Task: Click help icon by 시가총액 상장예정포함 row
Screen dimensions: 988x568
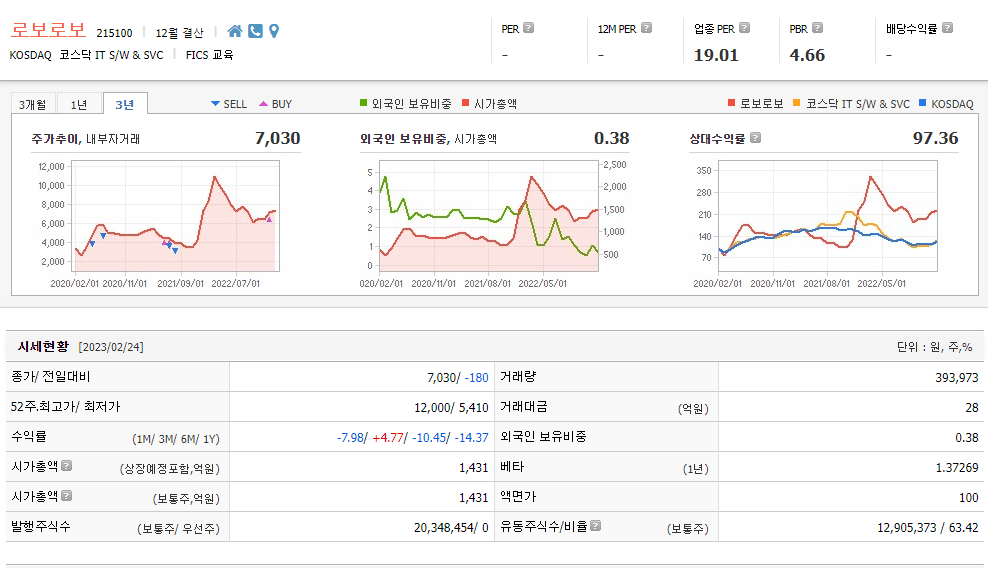Action: (67, 465)
